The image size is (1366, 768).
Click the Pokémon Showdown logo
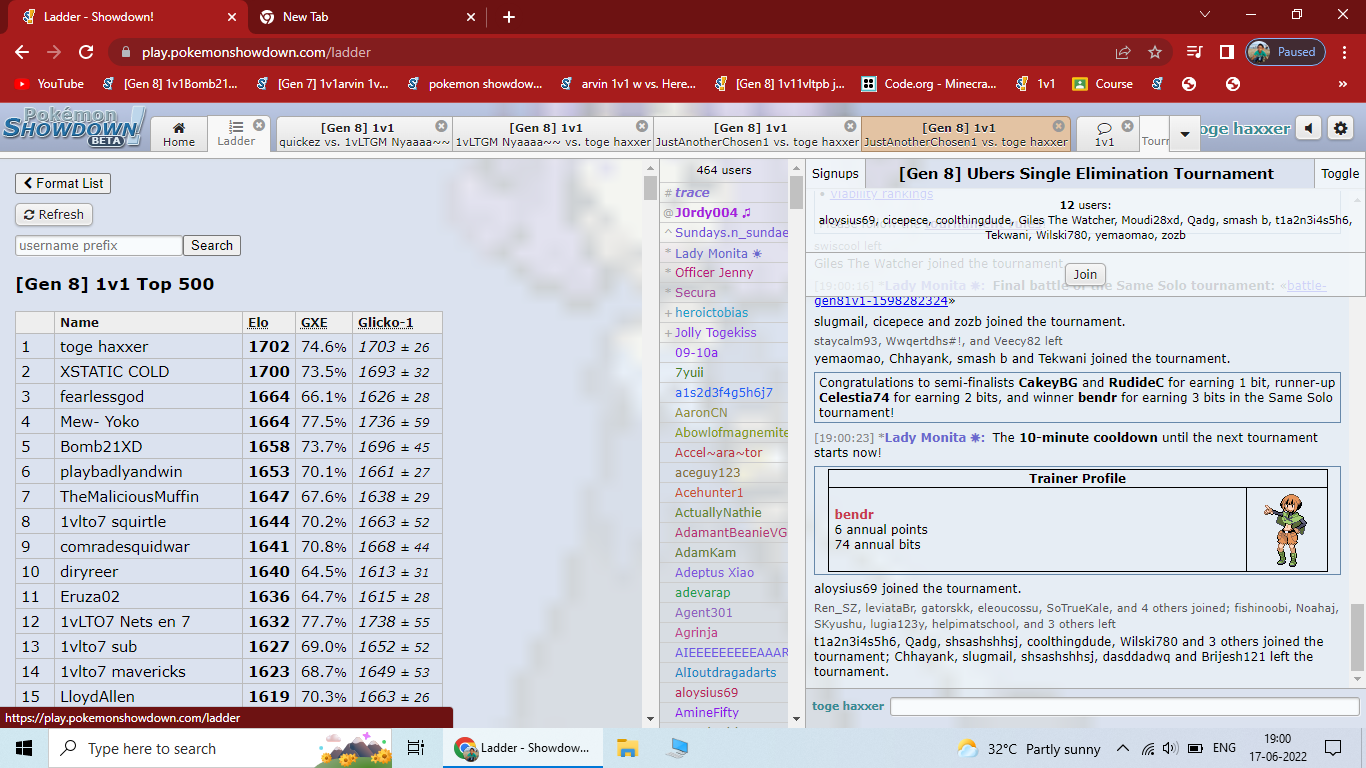click(73, 128)
